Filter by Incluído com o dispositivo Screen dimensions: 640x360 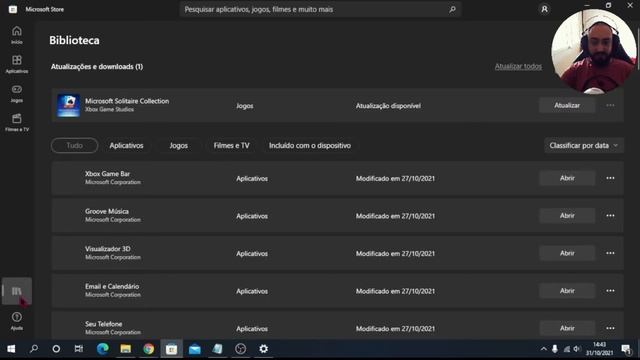pos(310,145)
